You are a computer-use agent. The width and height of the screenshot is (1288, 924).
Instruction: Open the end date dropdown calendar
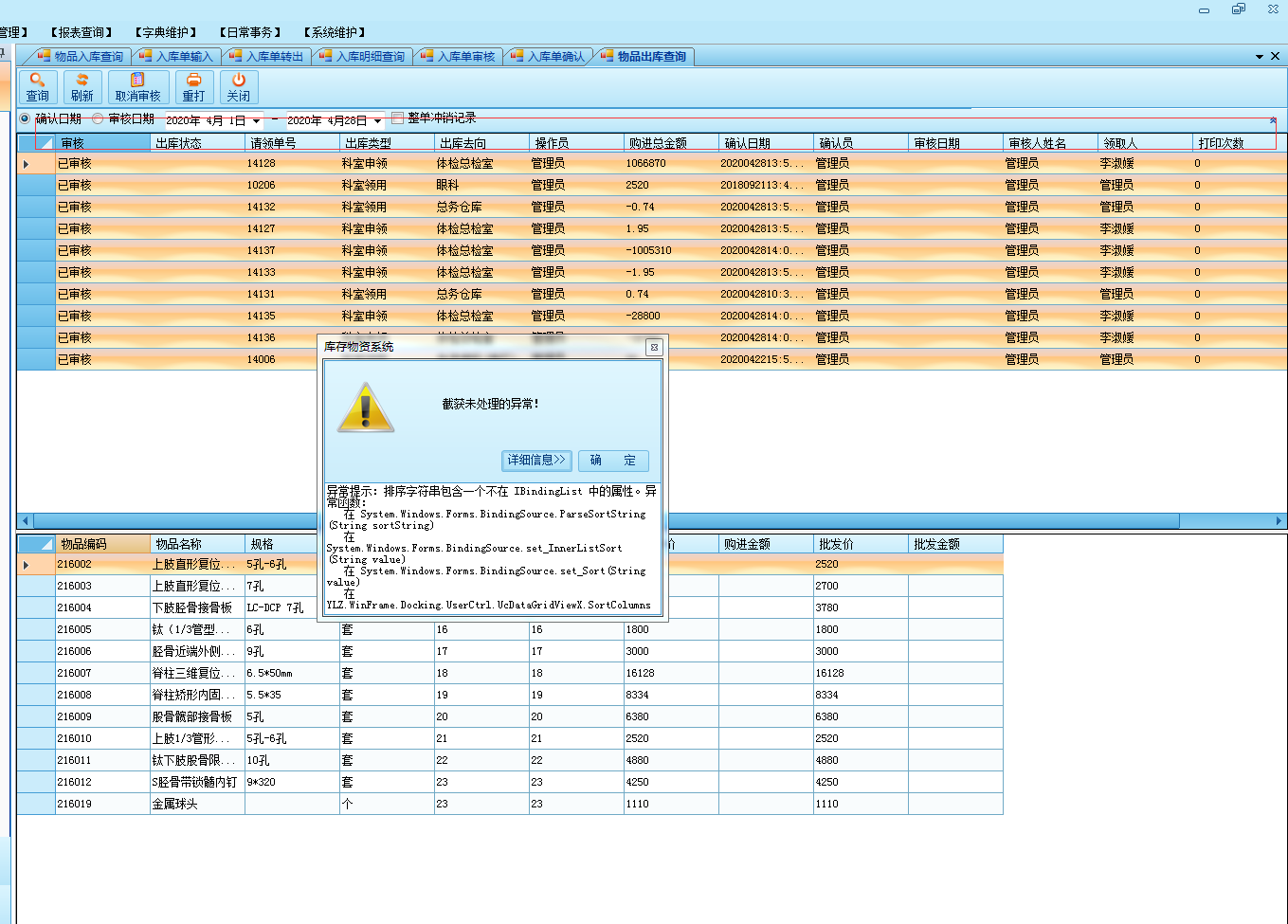(377, 121)
